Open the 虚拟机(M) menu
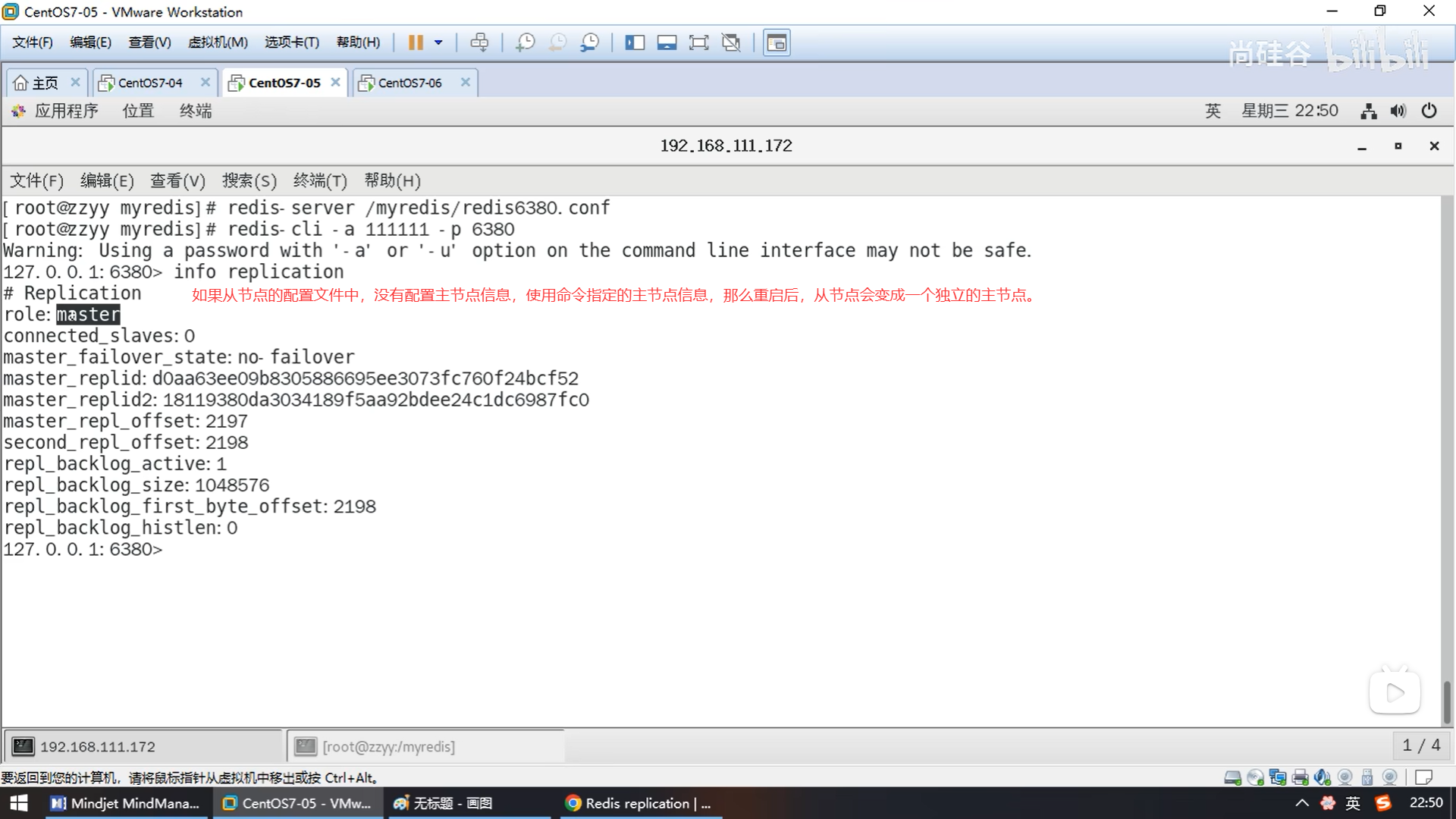1456x819 pixels. click(x=218, y=42)
